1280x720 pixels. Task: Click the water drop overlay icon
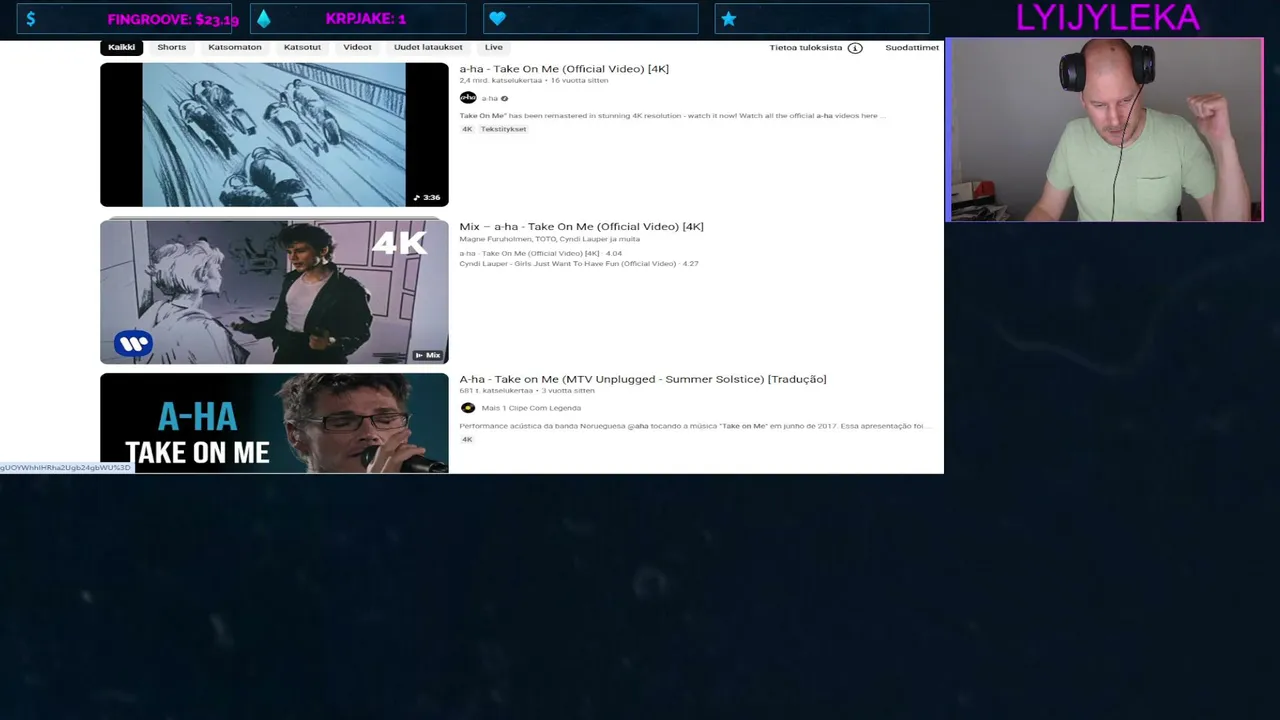(264, 19)
